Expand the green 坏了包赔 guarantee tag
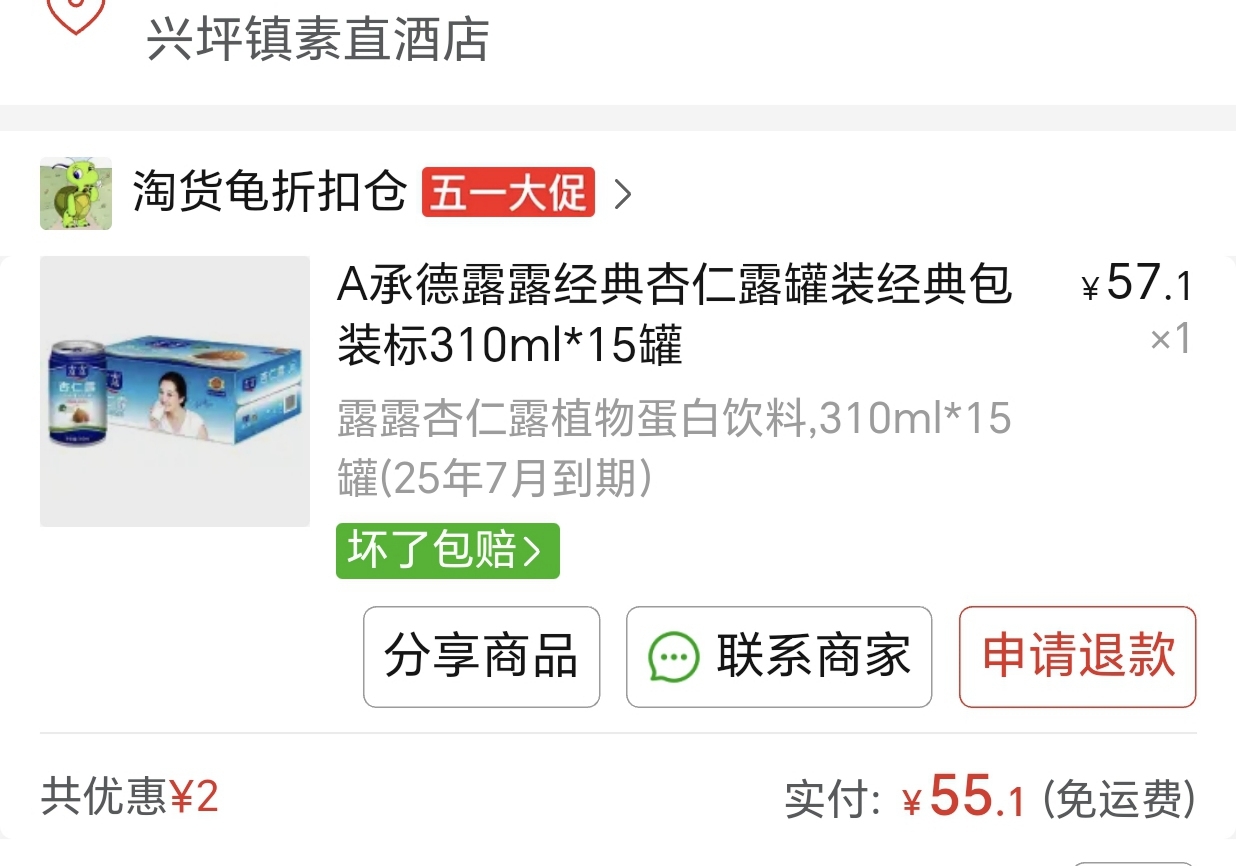Image resolution: width=1236 pixels, height=866 pixels. pyautogui.click(x=448, y=551)
